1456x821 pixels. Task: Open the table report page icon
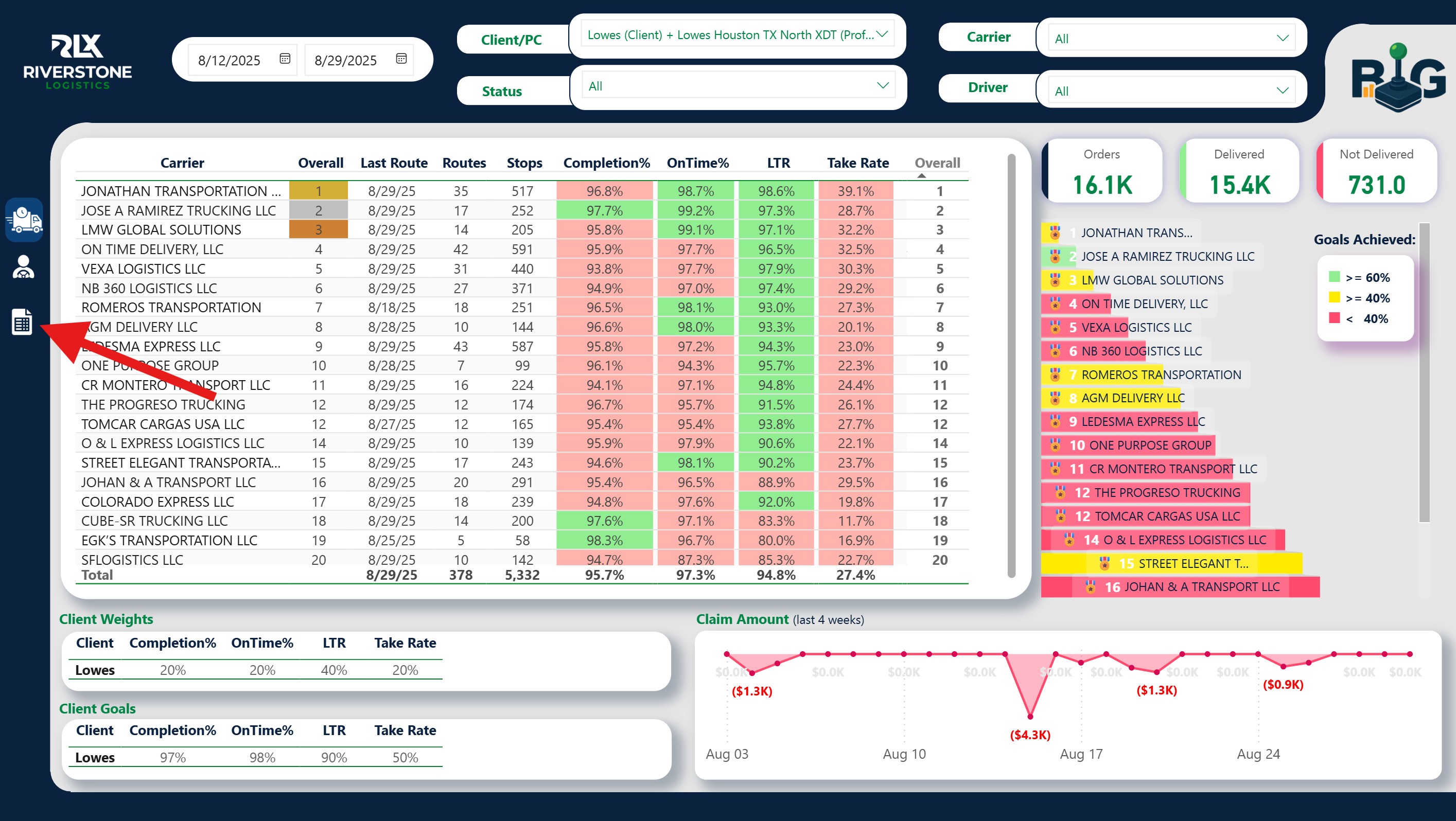(22, 322)
